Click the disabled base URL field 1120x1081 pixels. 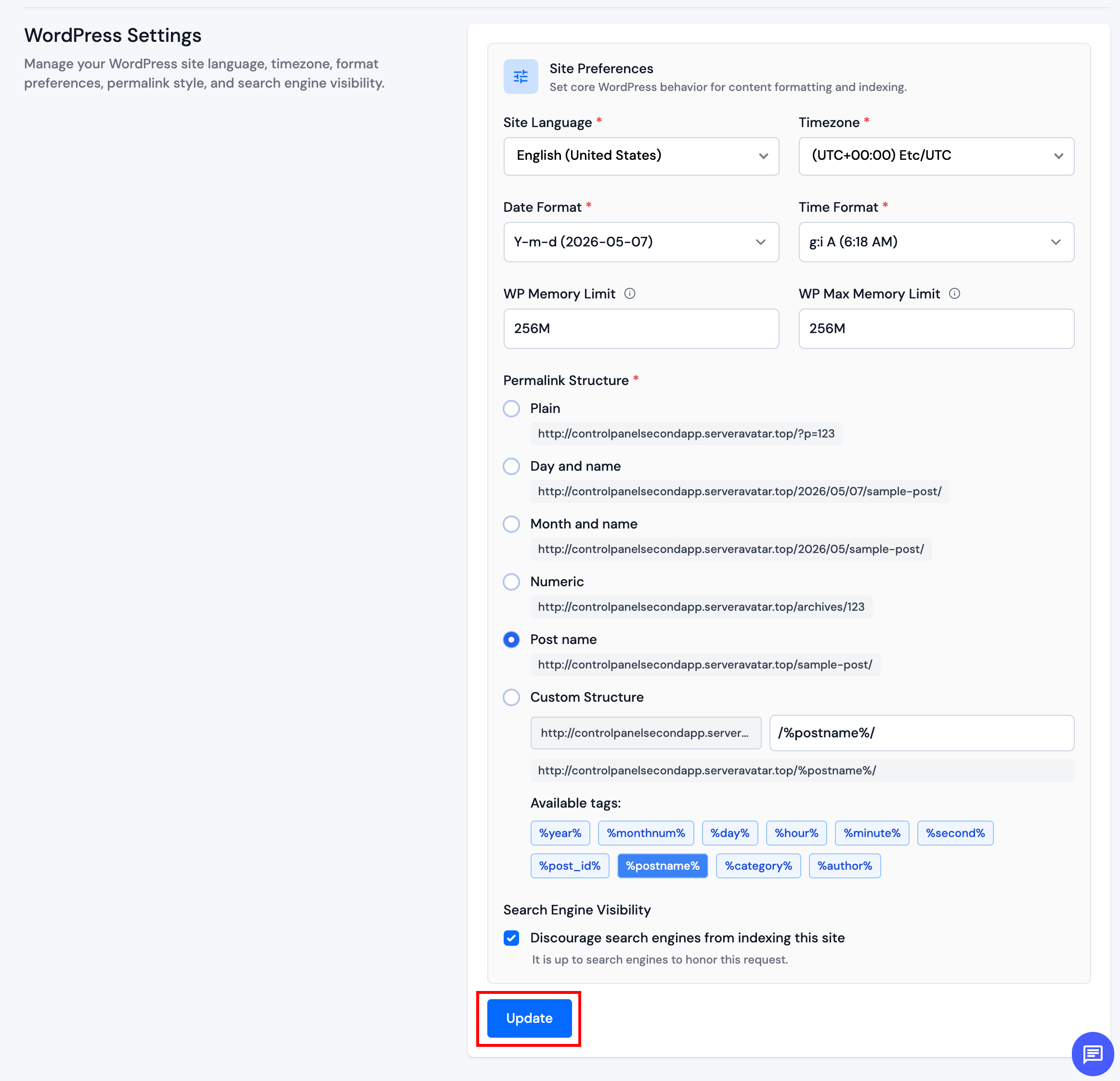(x=646, y=733)
